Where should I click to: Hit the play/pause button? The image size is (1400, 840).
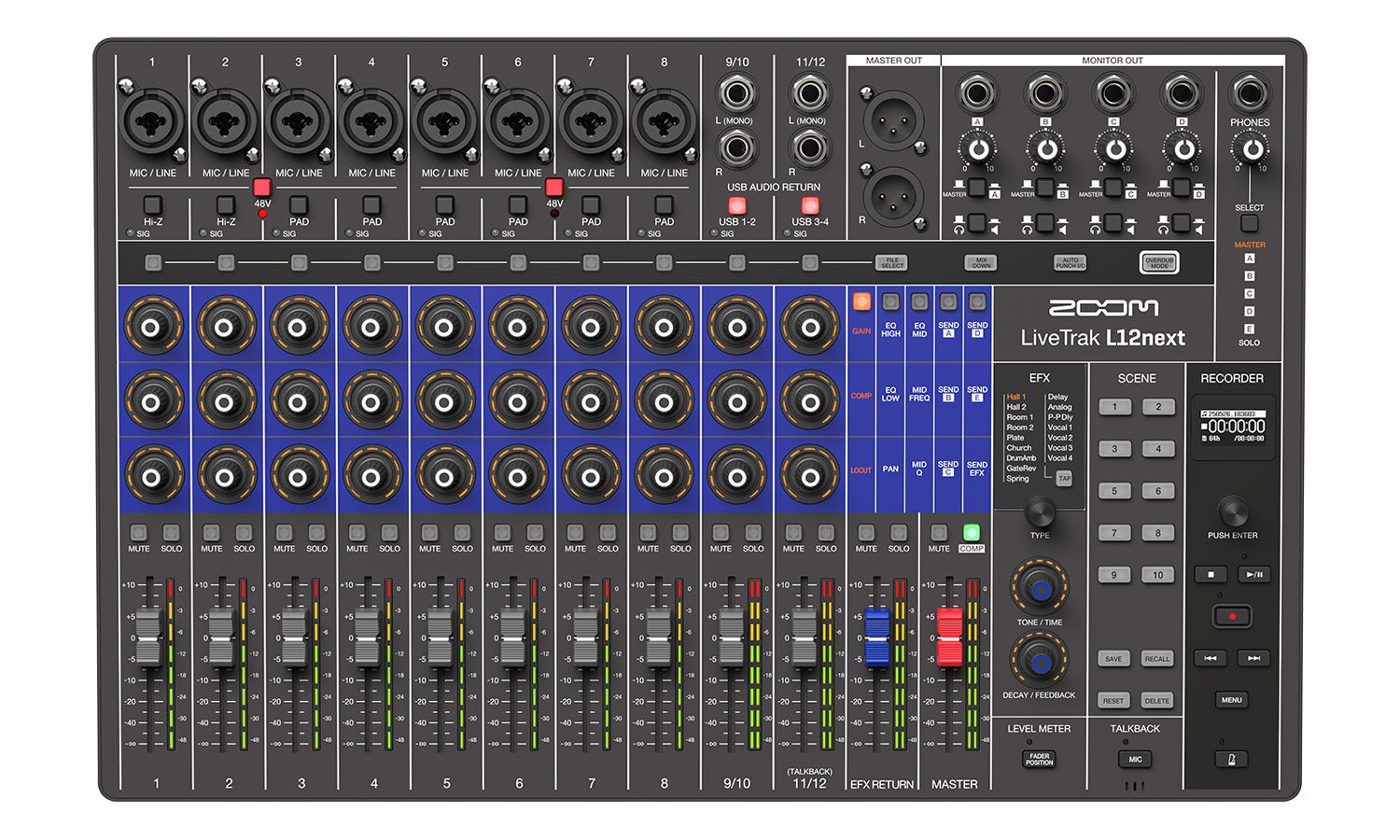1254,575
